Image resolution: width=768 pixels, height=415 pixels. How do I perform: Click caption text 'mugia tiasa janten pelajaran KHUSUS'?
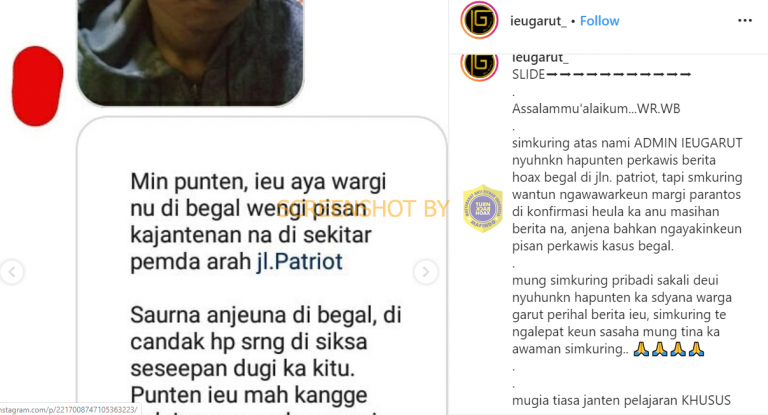[x=621, y=400]
